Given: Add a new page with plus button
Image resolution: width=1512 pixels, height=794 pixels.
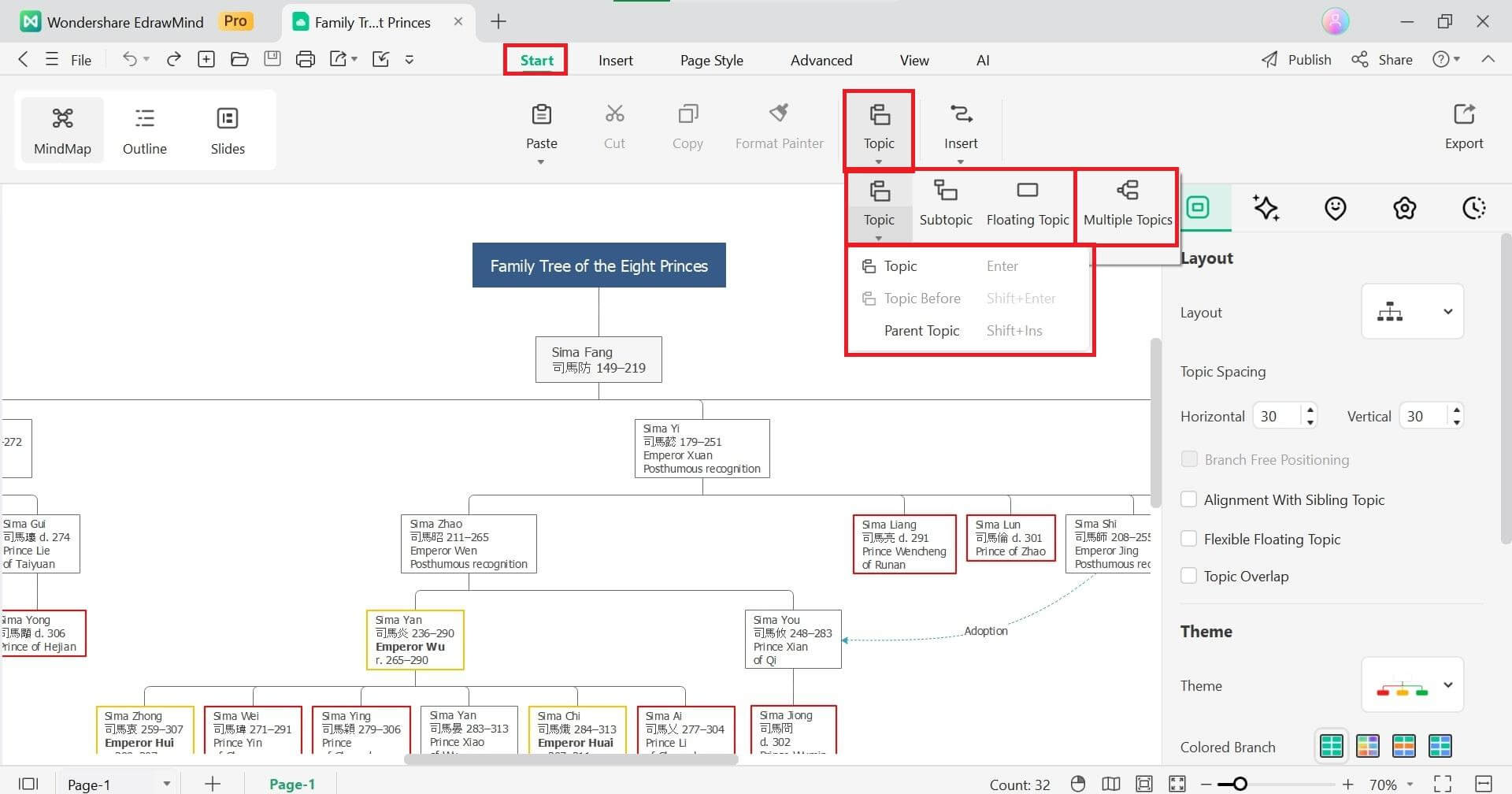Looking at the screenshot, I should coord(213,784).
